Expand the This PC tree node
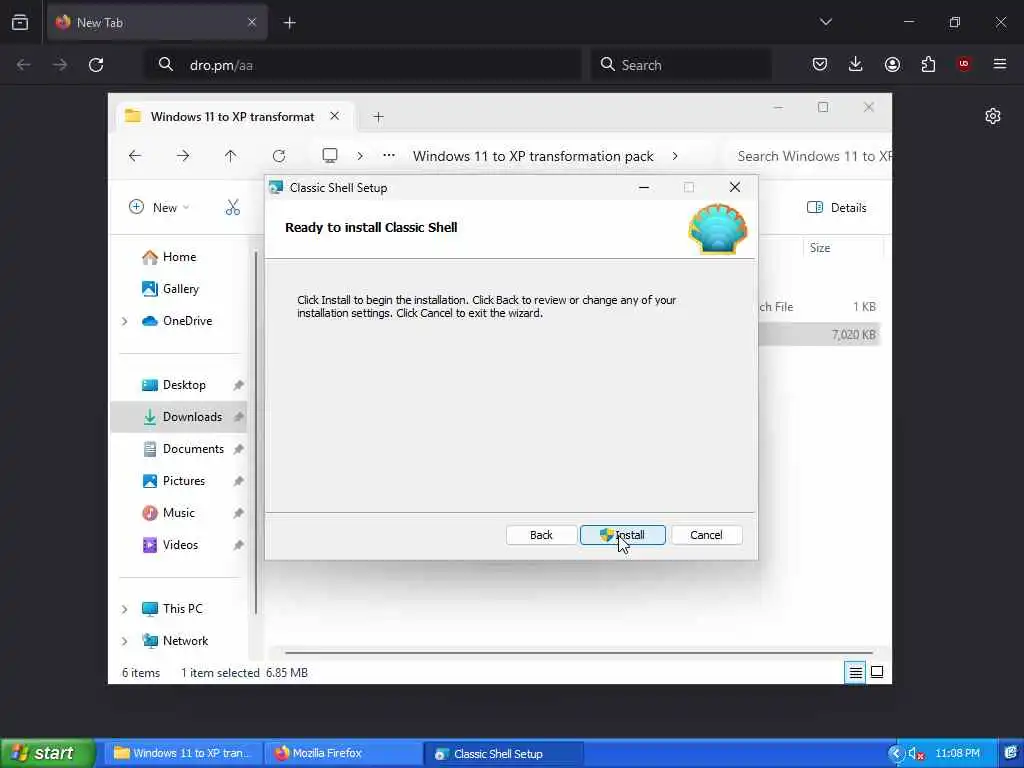Viewport: 1024px width, 768px height. [x=125, y=609]
